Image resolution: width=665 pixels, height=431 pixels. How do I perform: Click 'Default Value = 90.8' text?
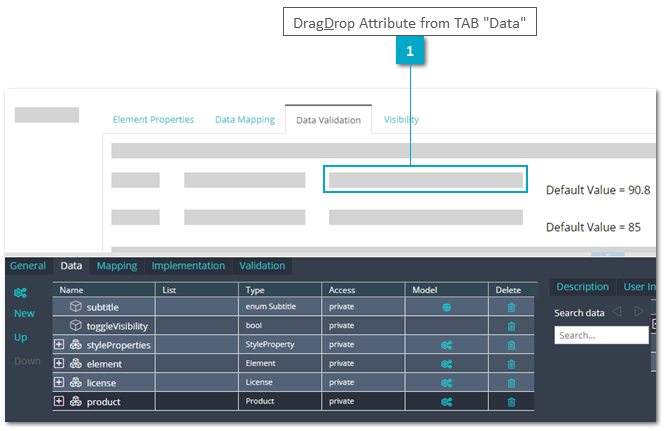coord(598,190)
